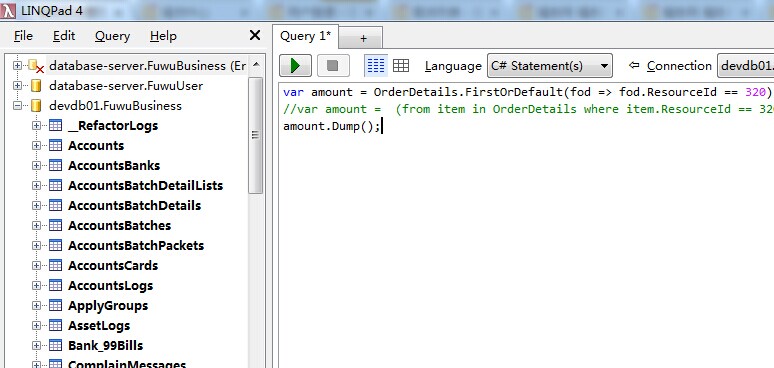The image size is (774, 368).
Task: Expand the AccountsBatchDetailLists table node
Action: (36, 185)
